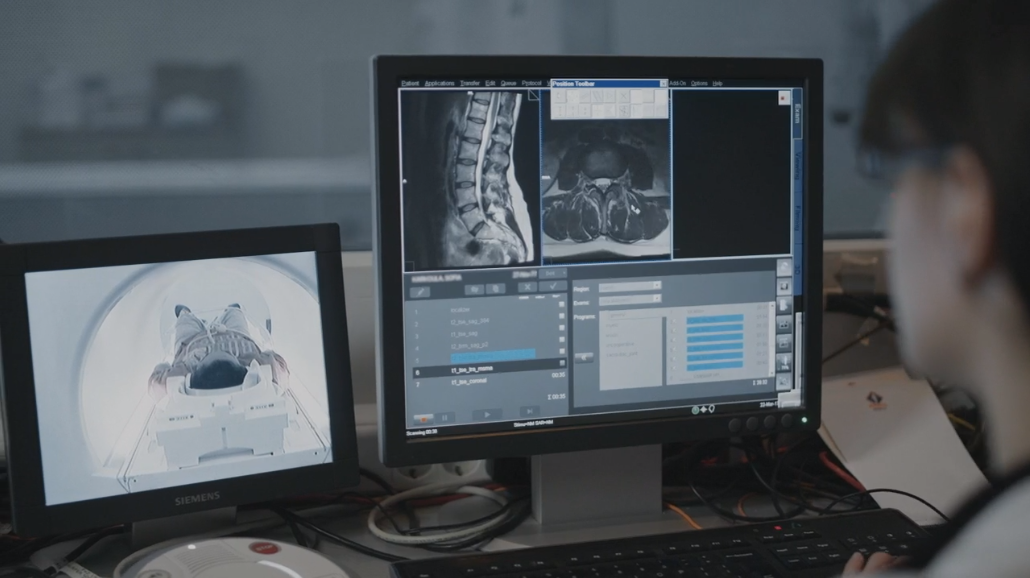Click the X cancel button above the protocol queue
Viewport: 1030px width, 578px height.
(x=527, y=287)
